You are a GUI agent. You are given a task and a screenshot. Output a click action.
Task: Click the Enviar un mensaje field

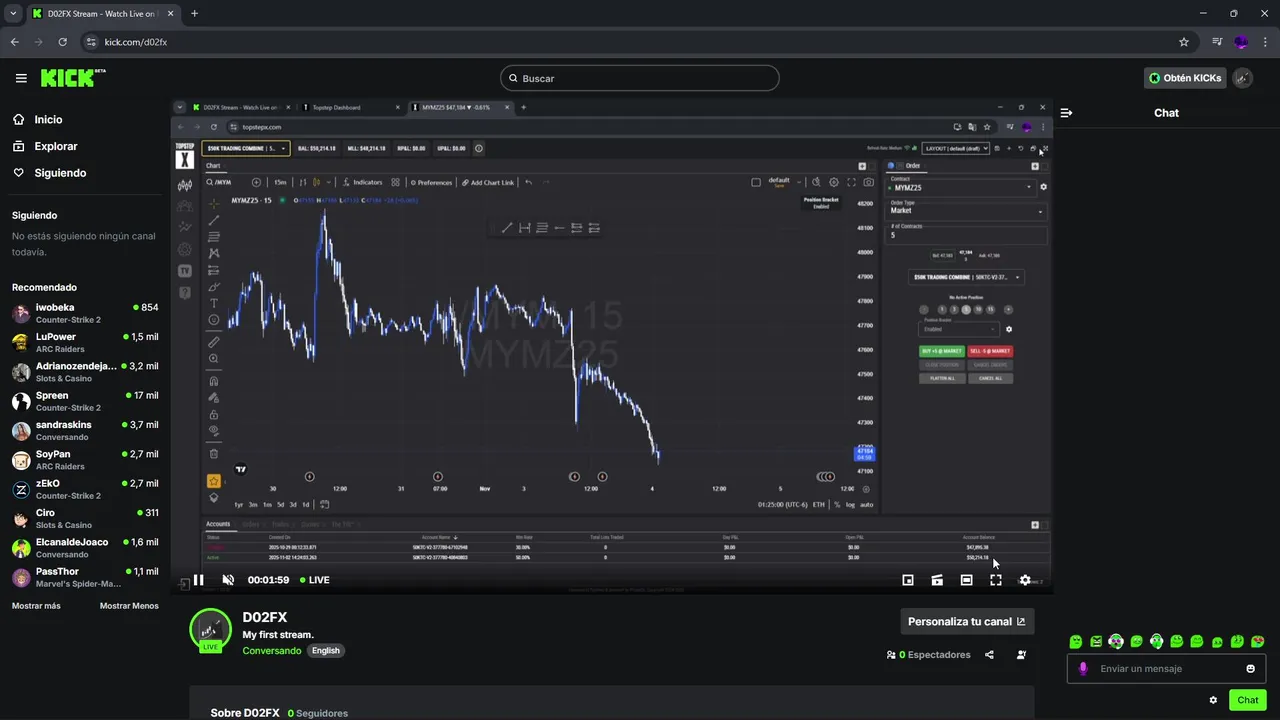[1167, 669]
